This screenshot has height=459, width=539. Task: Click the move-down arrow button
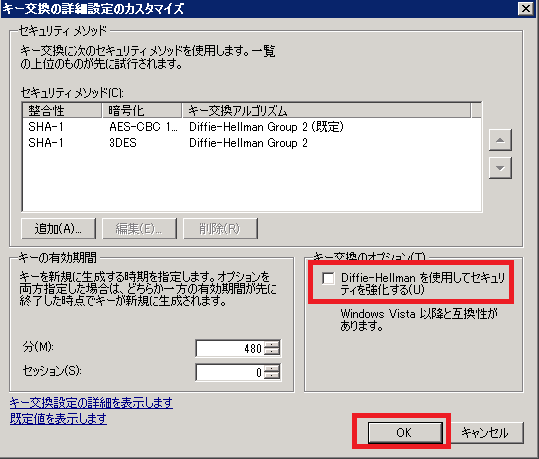click(x=500, y=168)
